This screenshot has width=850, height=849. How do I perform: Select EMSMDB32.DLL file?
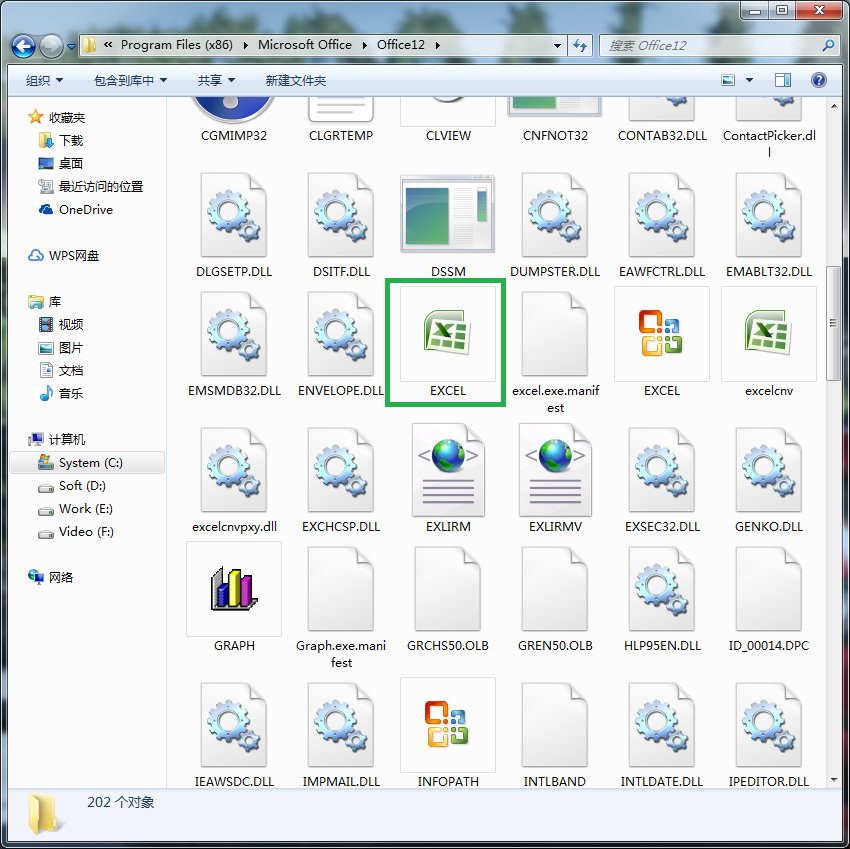point(234,343)
